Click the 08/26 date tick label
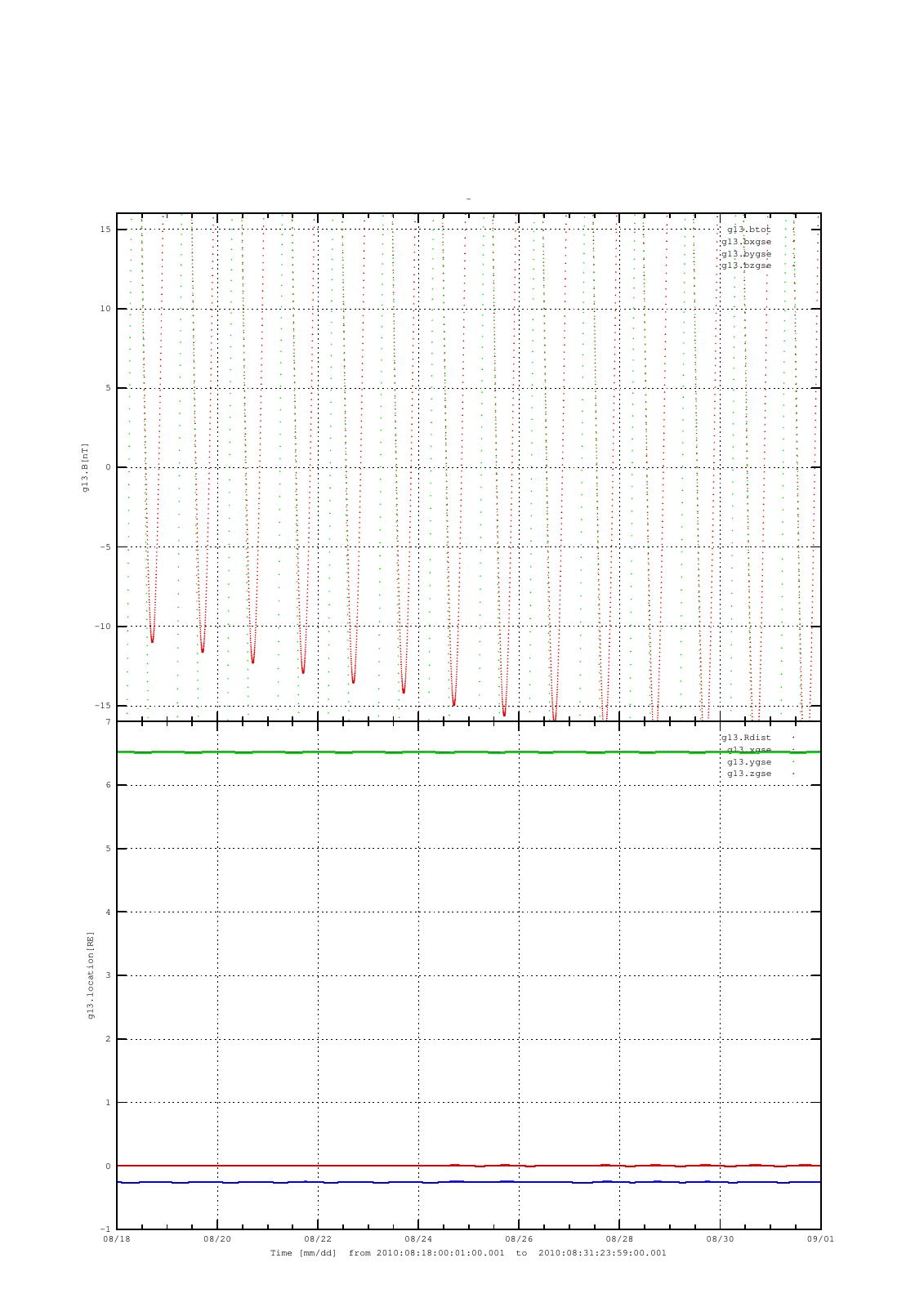The height and width of the screenshot is (1307, 924). tap(519, 1238)
